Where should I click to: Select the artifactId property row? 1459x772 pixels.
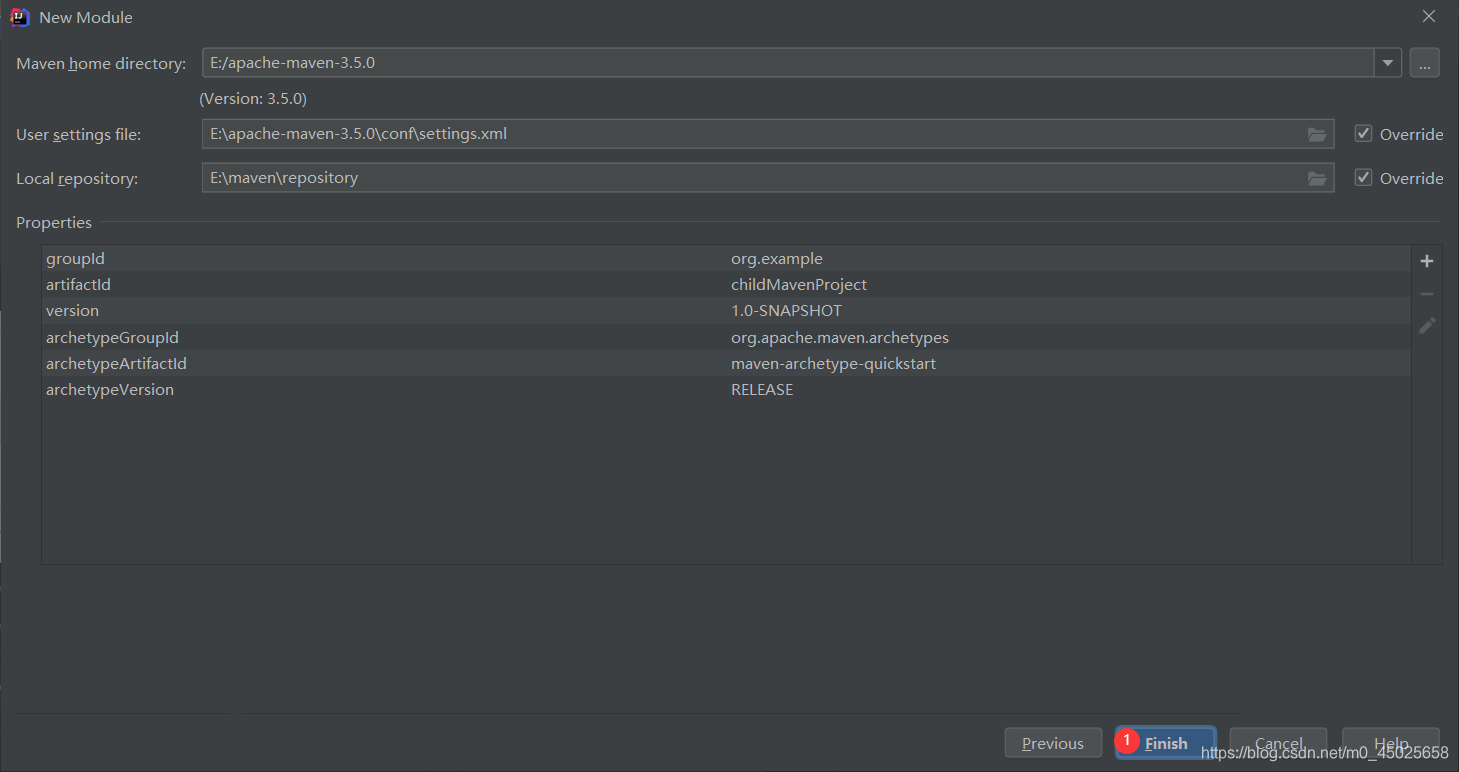tap(726, 285)
